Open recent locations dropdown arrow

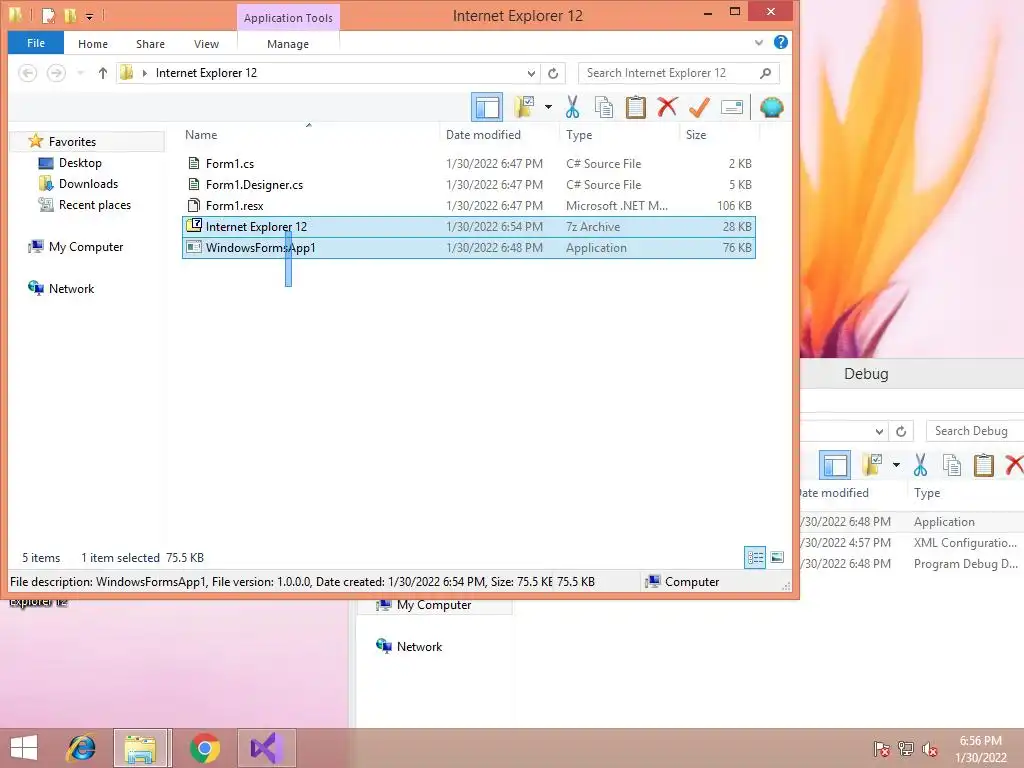click(x=80, y=73)
